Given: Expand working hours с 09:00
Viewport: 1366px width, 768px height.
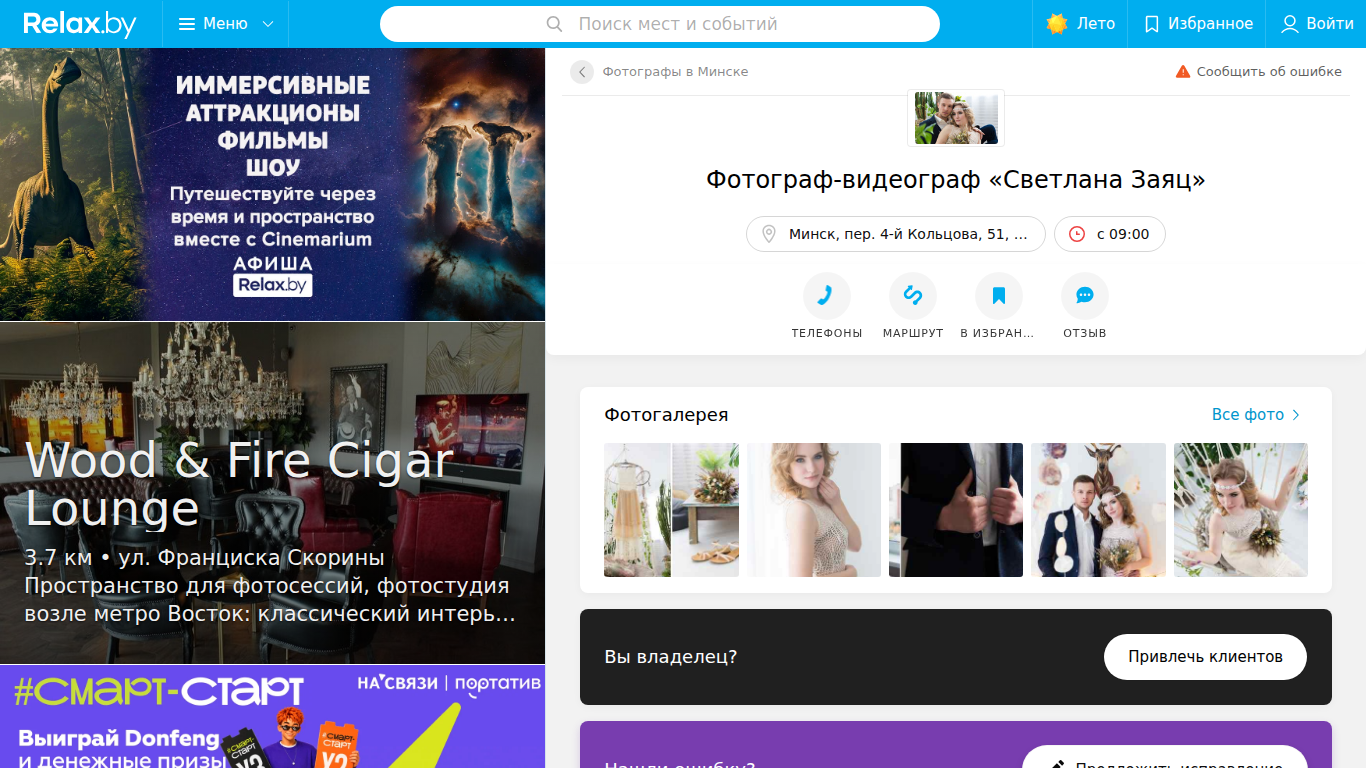Looking at the screenshot, I should pyautogui.click(x=1109, y=234).
